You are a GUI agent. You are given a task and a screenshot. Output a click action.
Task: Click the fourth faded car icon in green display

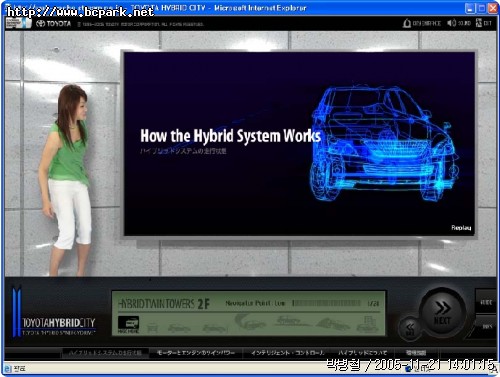[214, 328]
